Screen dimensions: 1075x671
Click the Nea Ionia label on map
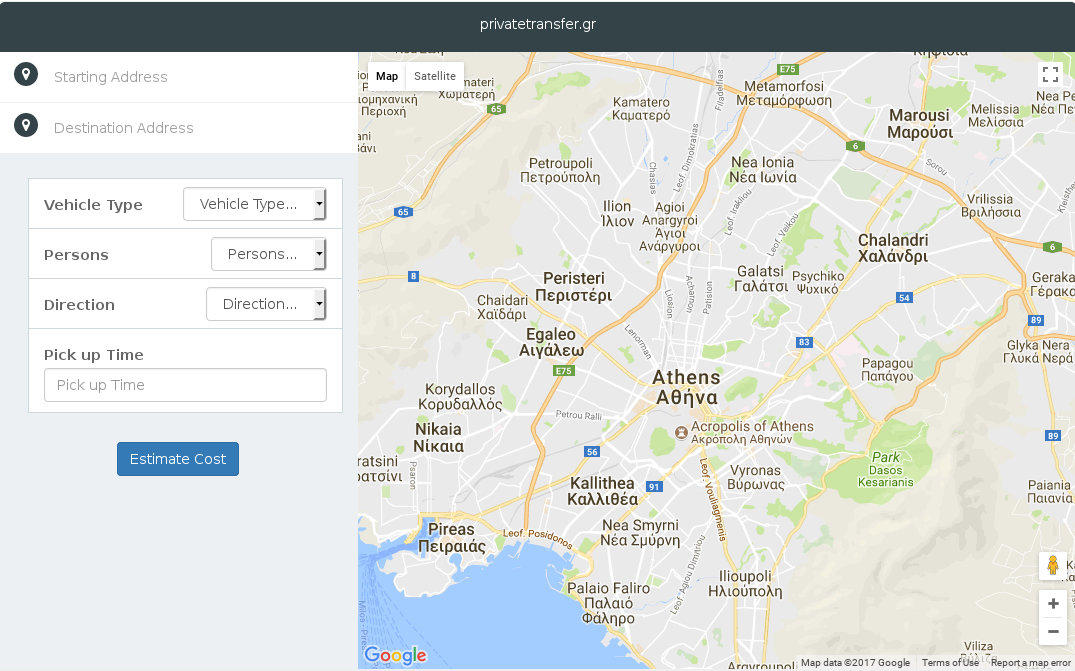click(x=762, y=170)
